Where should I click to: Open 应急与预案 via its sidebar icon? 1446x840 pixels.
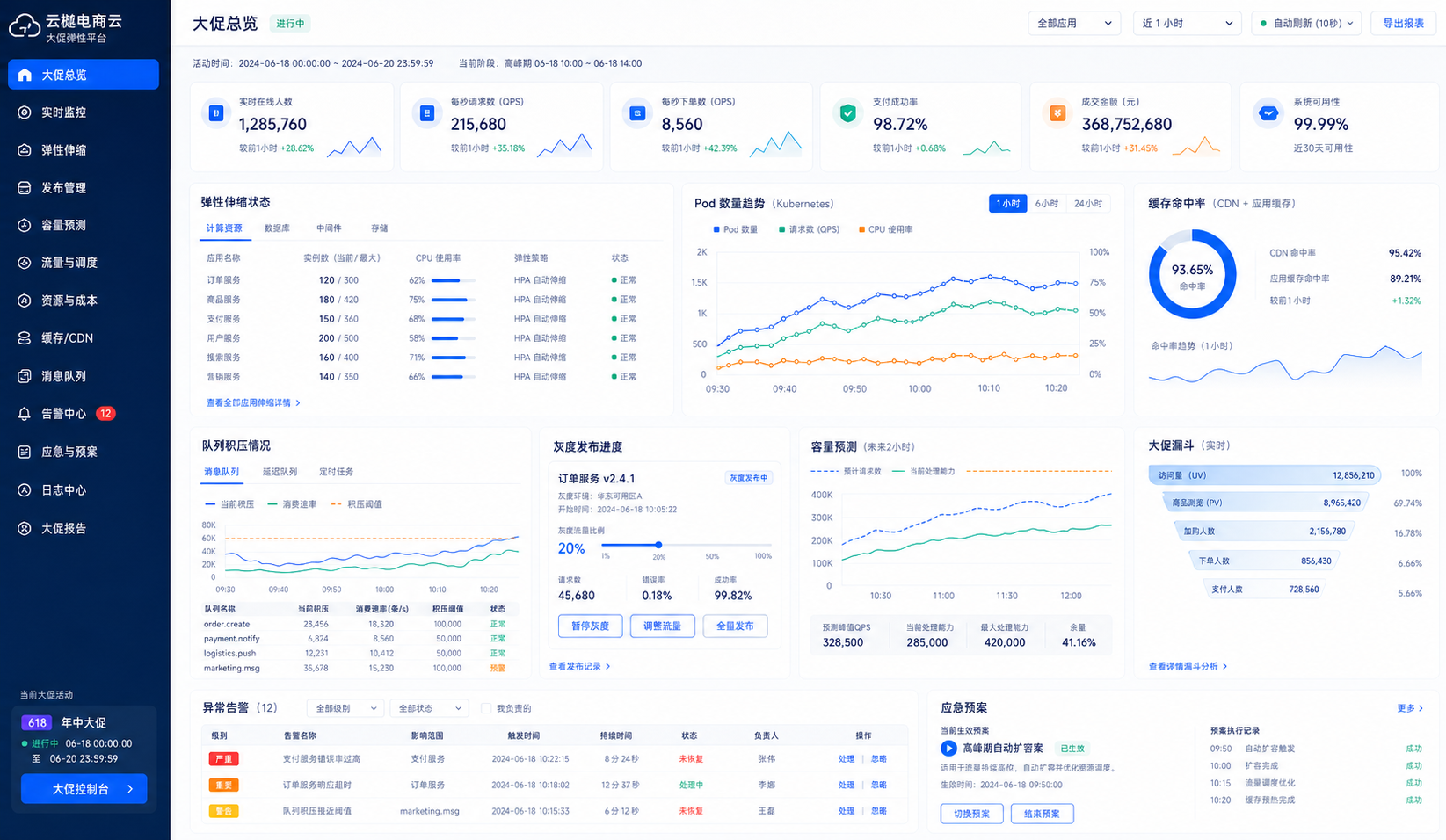[x=25, y=452]
